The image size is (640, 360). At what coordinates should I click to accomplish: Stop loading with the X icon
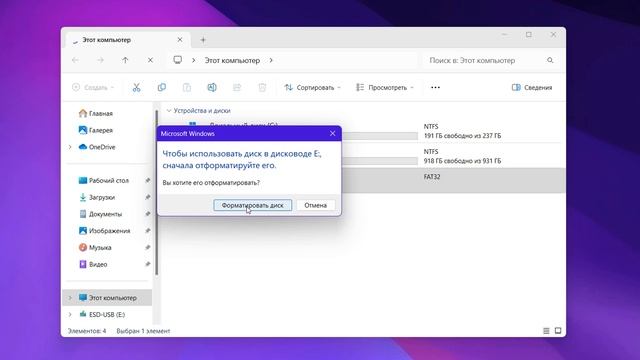150,60
